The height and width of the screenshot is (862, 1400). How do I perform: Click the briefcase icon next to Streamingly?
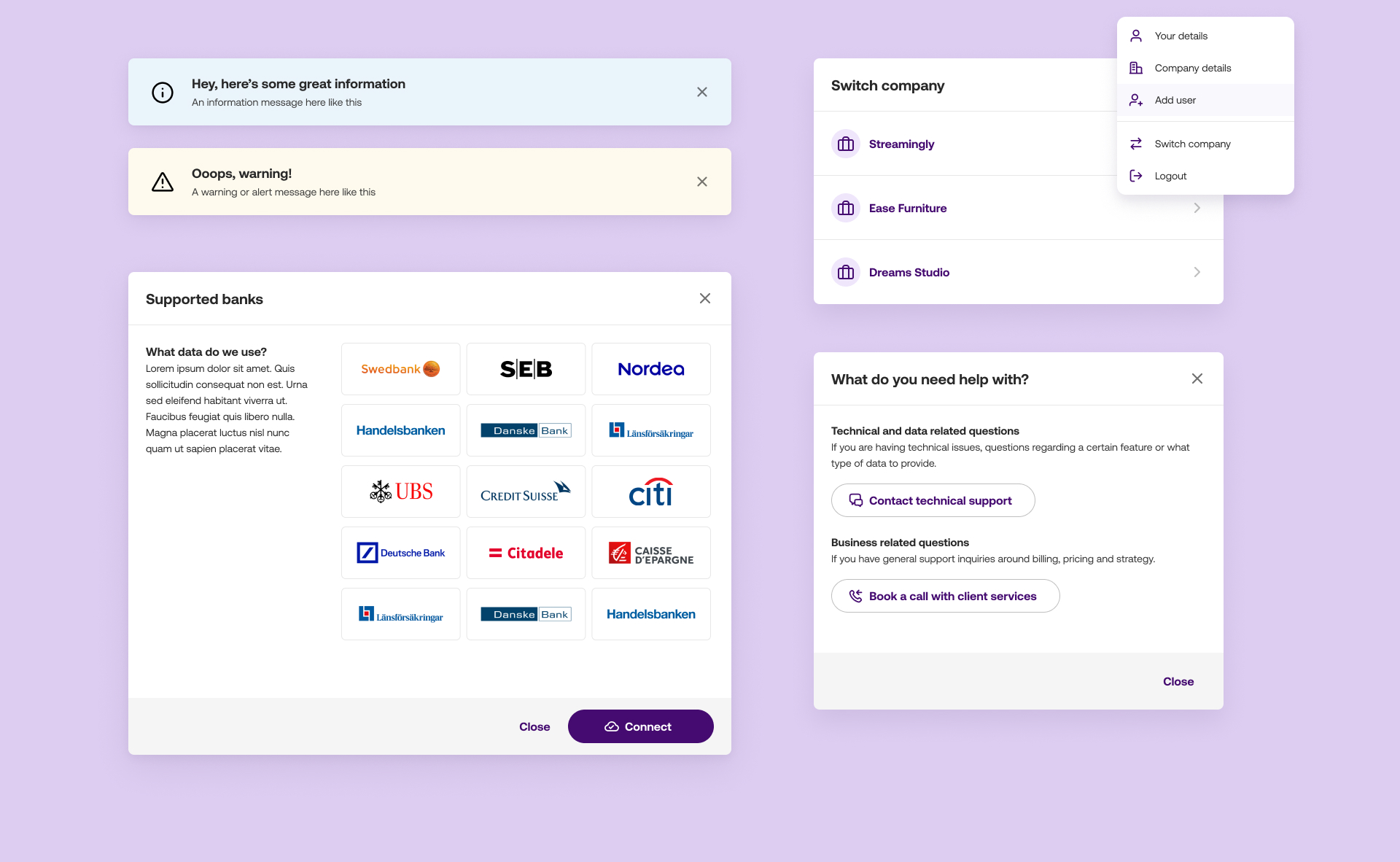pyautogui.click(x=846, y=144)
